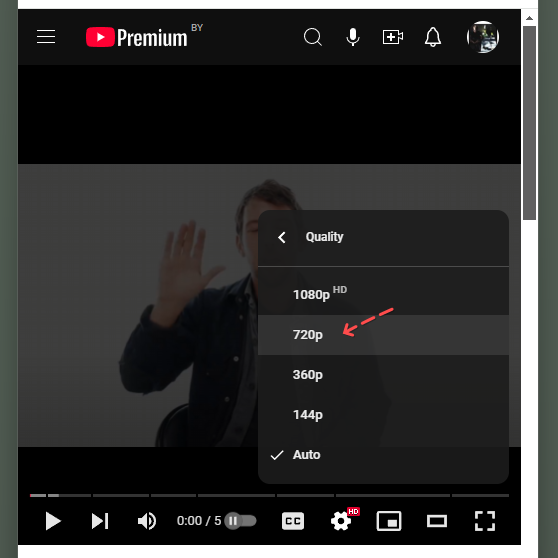Select 1080p HD quality

pyautogui.click(x=383, y=294)
